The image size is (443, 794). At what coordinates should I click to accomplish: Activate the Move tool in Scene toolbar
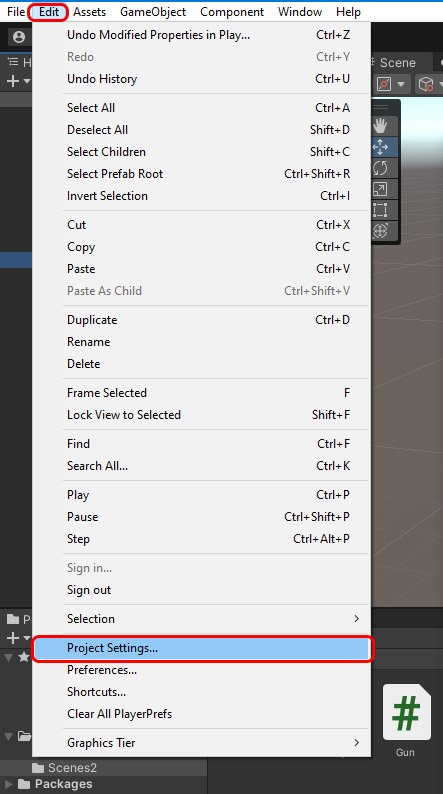380,147
